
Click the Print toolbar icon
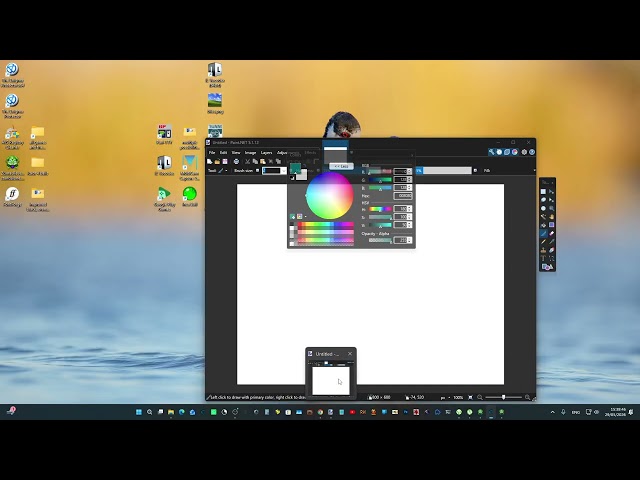pos(236,162)
